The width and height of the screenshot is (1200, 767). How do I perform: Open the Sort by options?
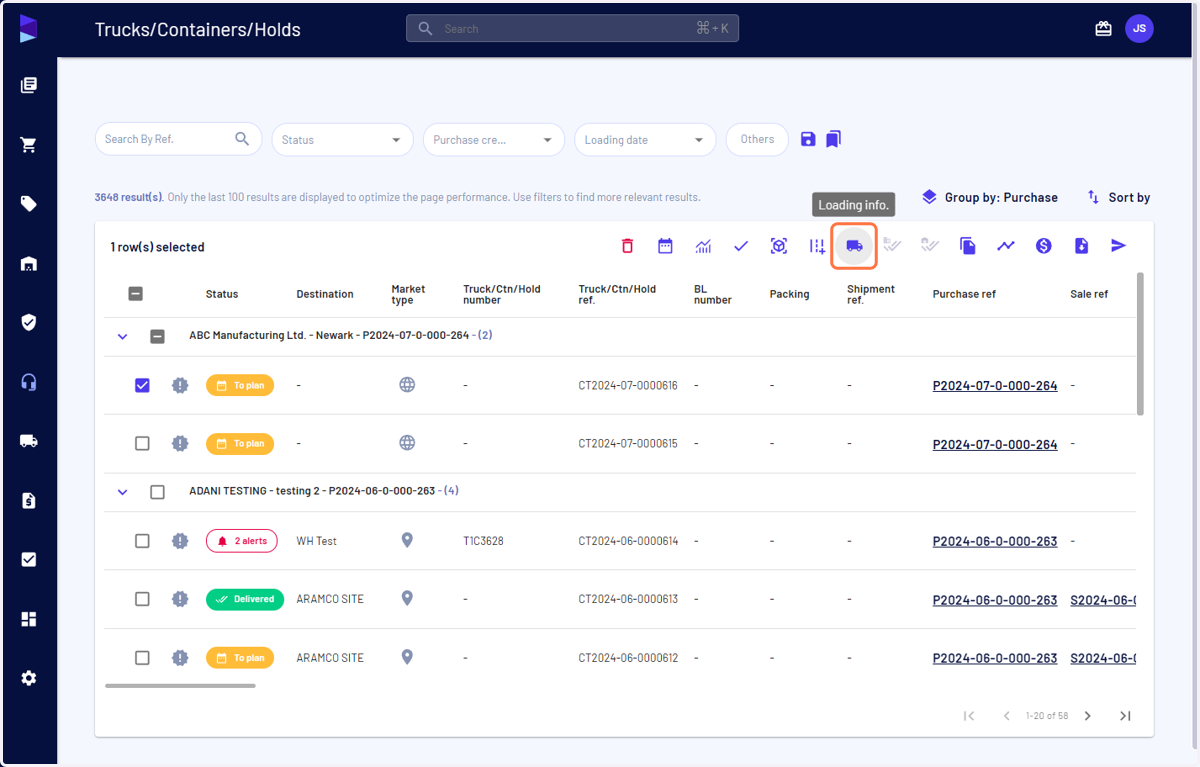click(x=1119, y=197)
